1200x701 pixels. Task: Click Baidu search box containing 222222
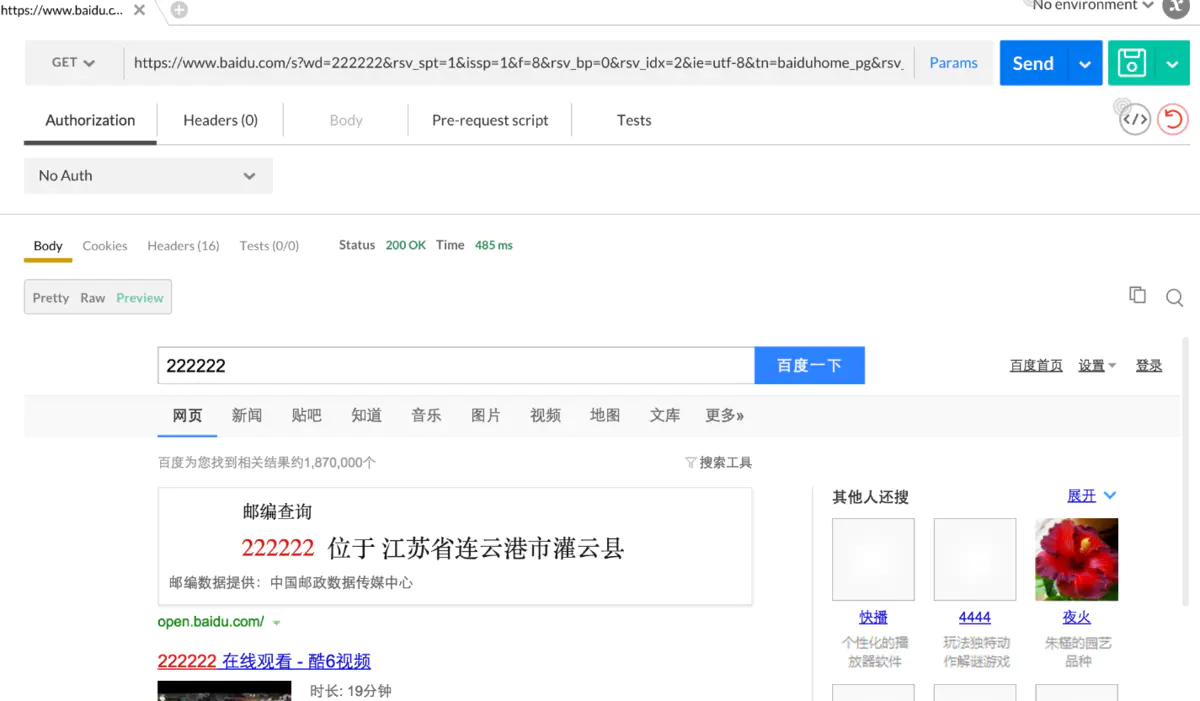point(456,365)
